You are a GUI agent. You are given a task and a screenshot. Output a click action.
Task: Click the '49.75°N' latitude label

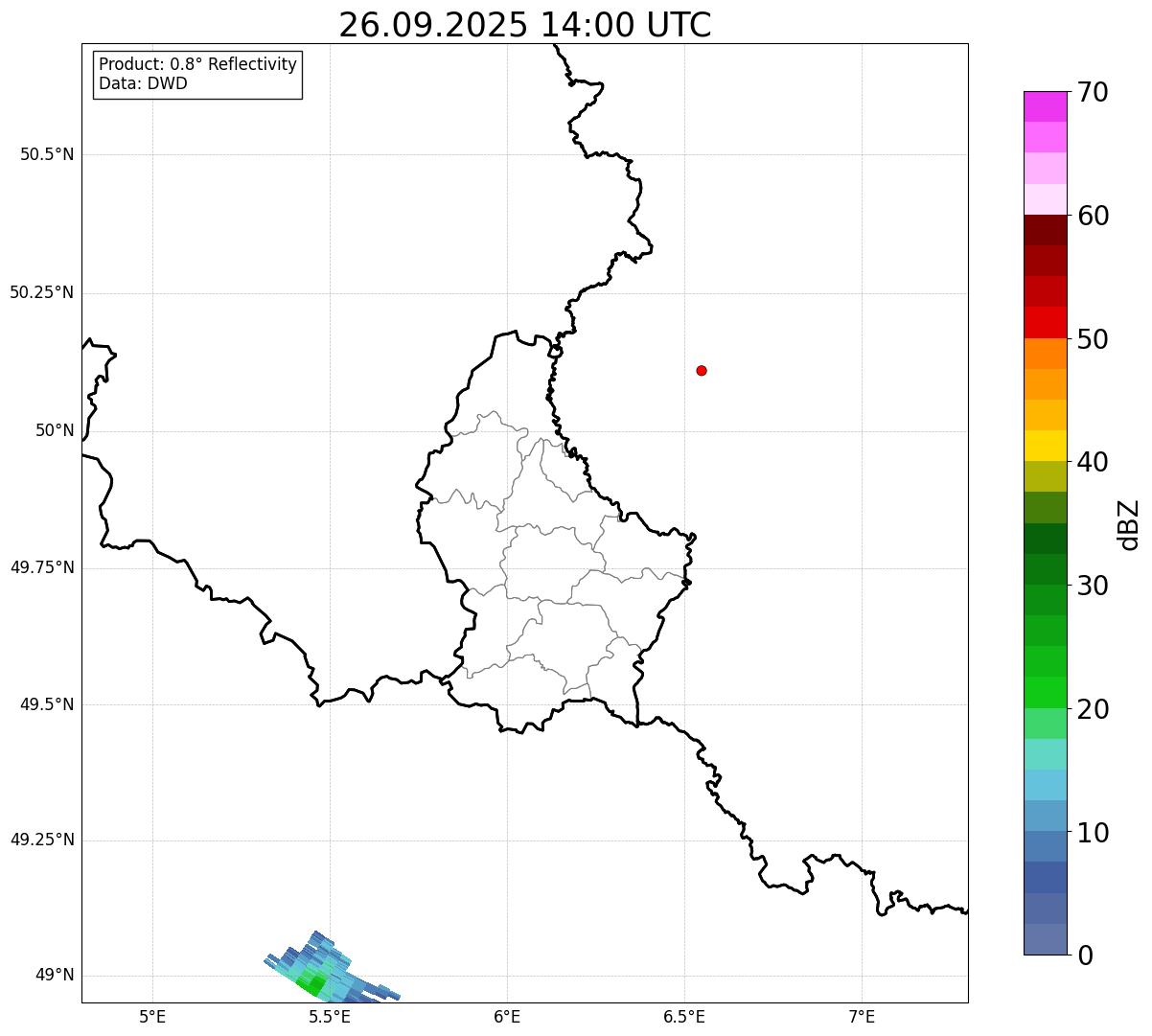[x=41, y=567]
